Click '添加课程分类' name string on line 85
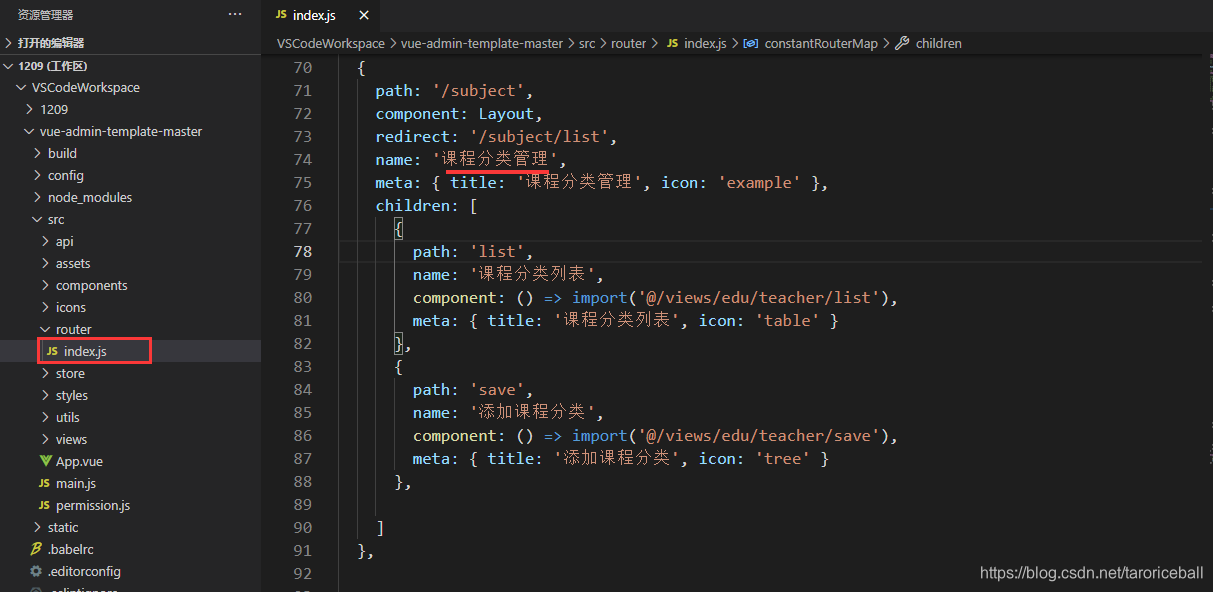The width and height of the screenshot is (1213, 592). pyautogui.click(x=534, y=412)
